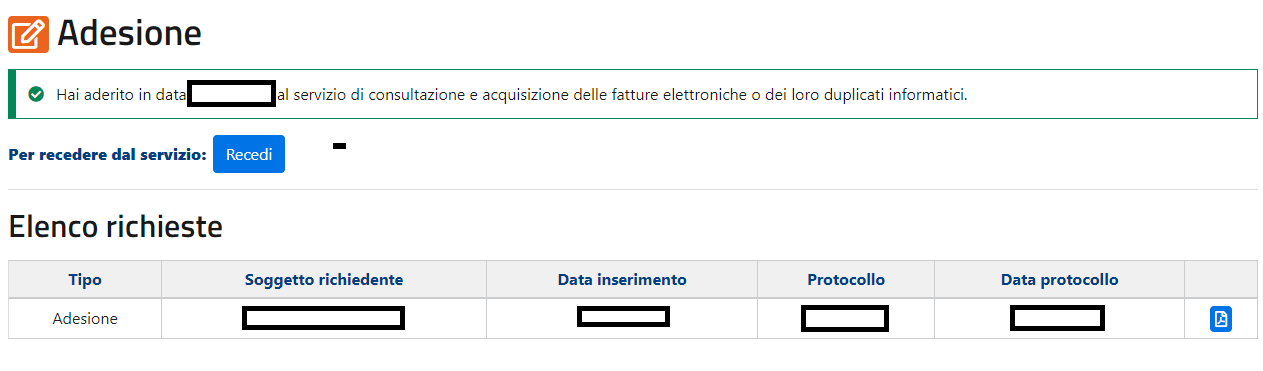Click the redacted adhesion date in the alert

[x=231, y=95]
